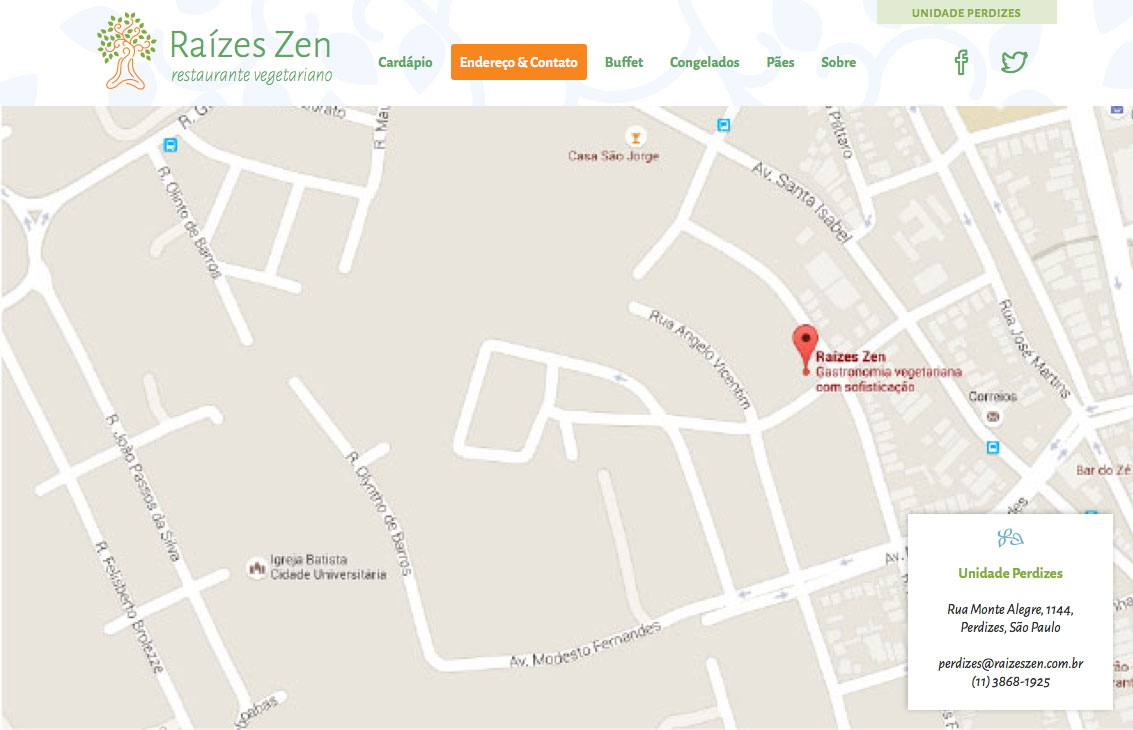Open the Sobre page
This screenshot has width=1133, height=730.
838,62
